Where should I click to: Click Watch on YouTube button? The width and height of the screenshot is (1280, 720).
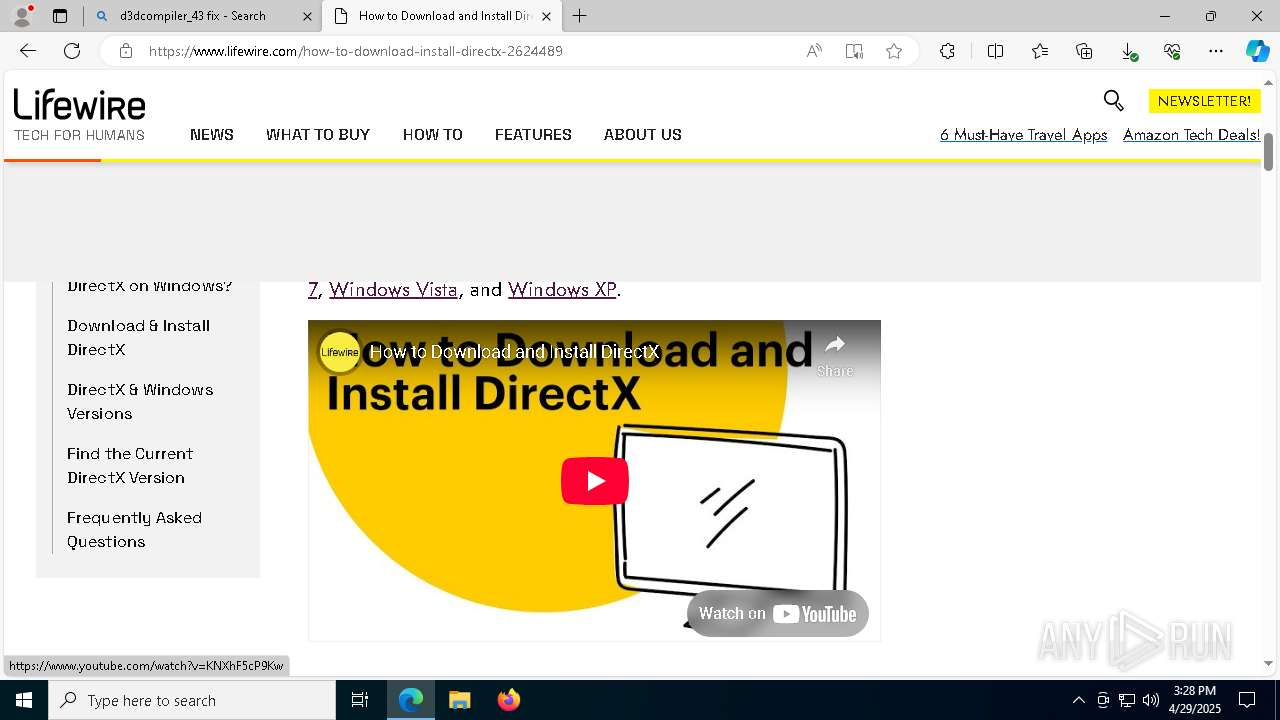coord(778,613)
